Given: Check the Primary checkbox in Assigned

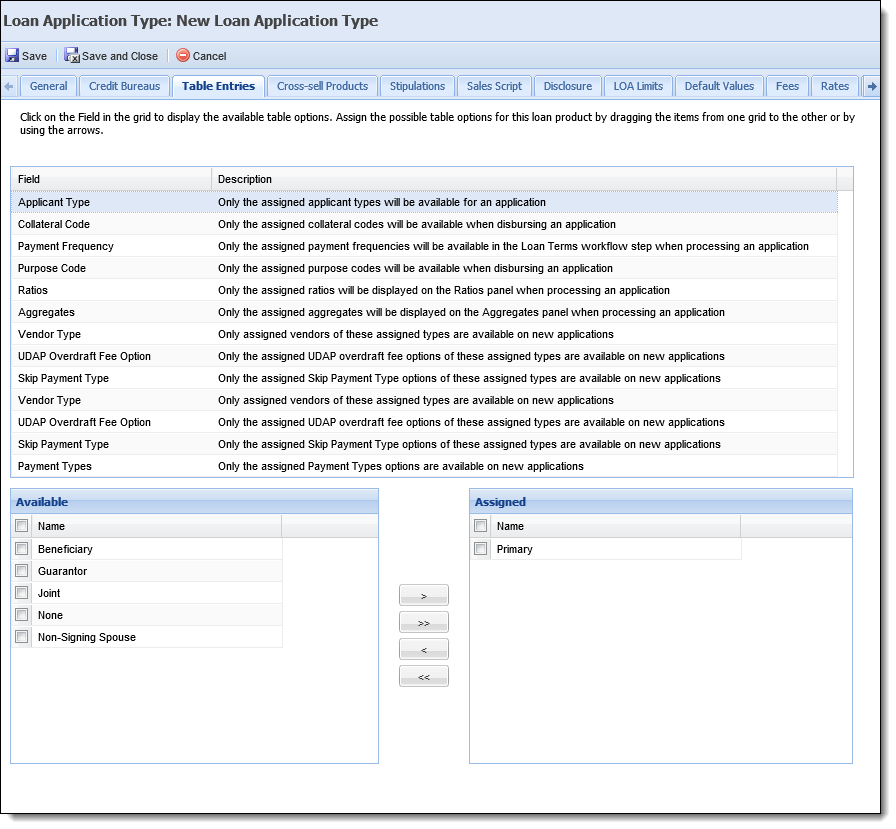Looking at the screenshot, I should pyautogui.click(x=481, y=548).
